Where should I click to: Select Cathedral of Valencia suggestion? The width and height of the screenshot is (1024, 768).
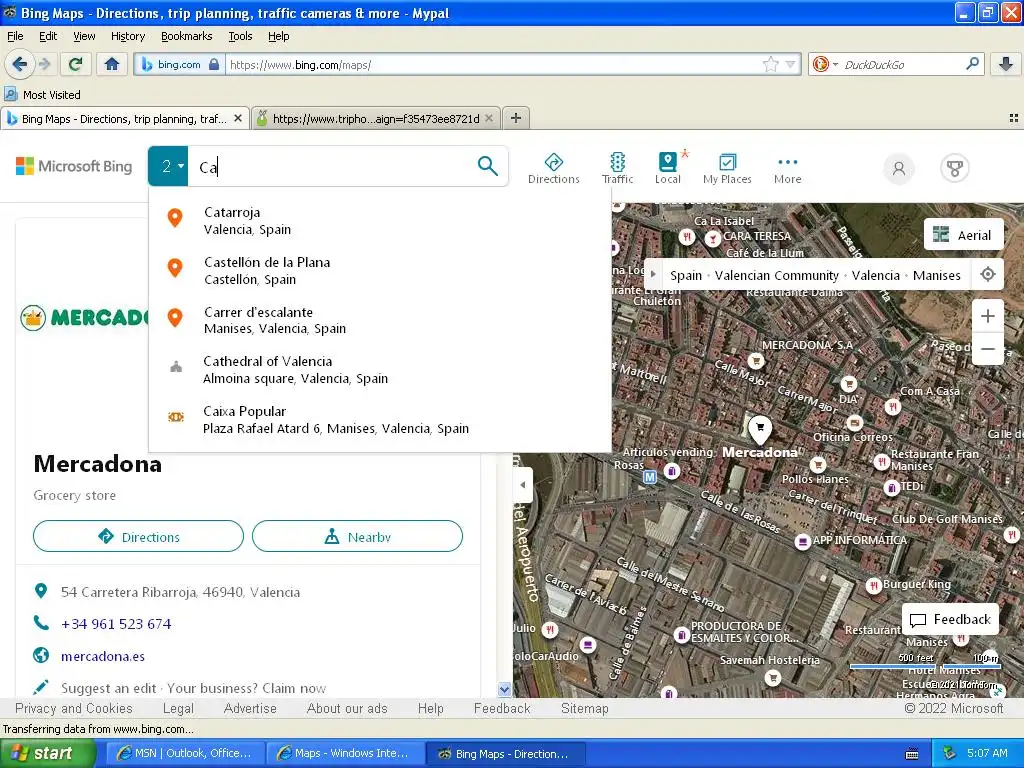[x=380, y=370]
